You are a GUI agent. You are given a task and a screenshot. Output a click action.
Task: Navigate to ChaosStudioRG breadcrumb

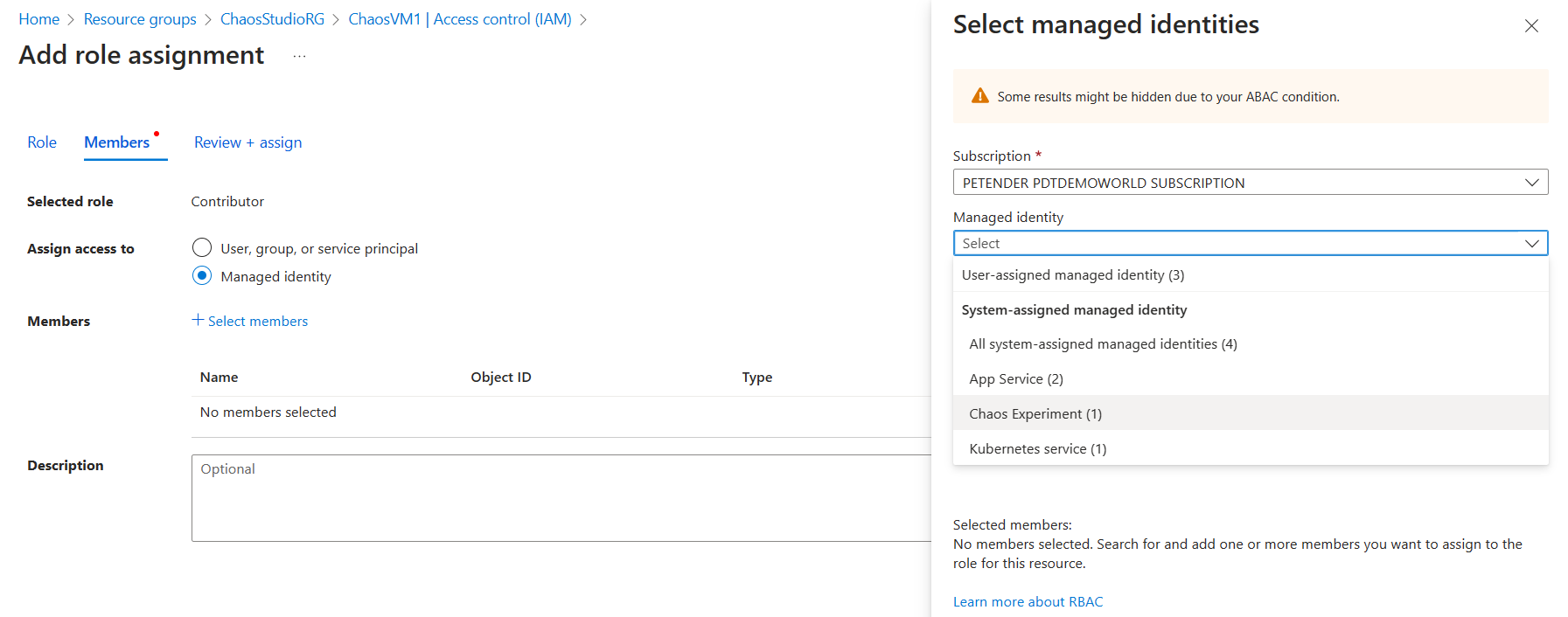[272, 19]
